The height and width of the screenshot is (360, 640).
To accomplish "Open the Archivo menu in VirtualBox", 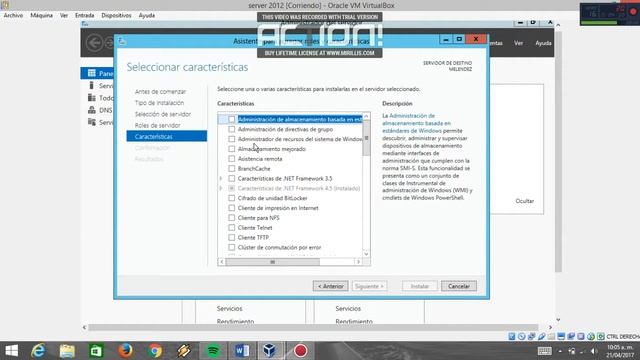I will click(x=13, y=15).
